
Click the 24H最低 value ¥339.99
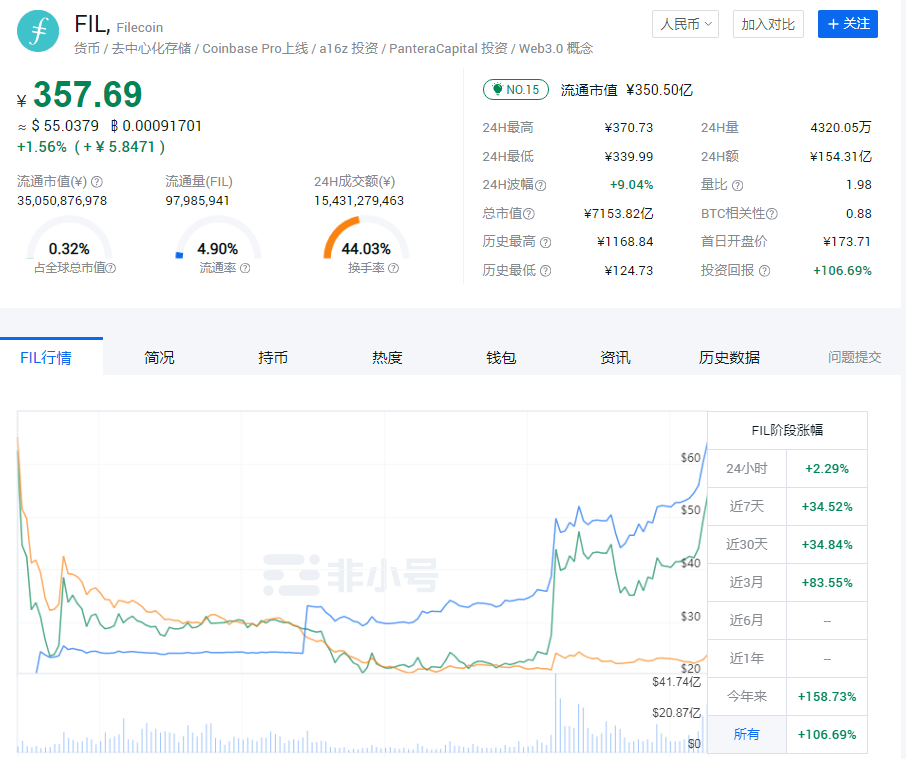coord(629,157)
